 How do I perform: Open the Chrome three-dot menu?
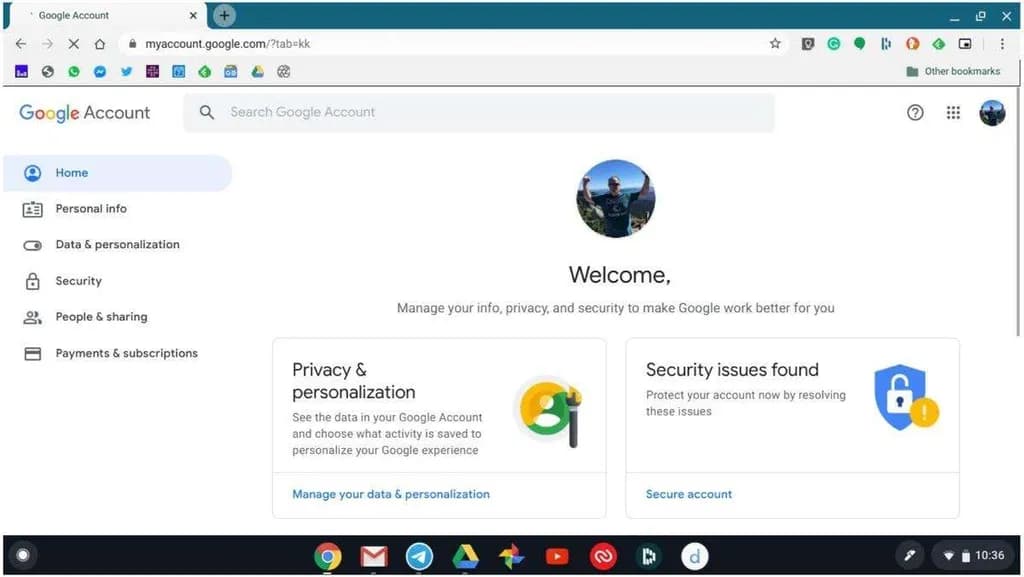[x=1002, y=44]
